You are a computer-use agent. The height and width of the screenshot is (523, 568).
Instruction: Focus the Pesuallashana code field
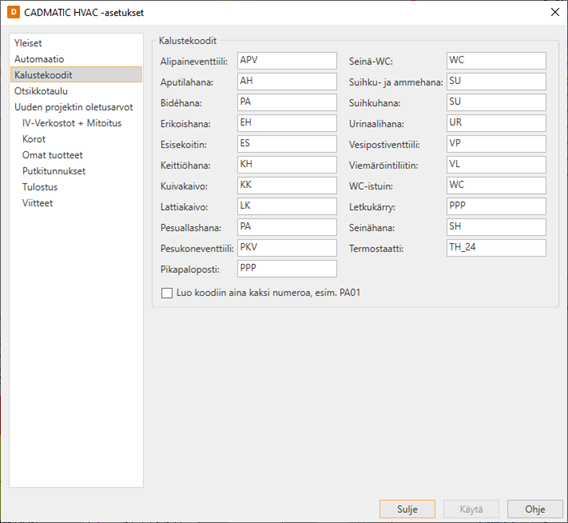287,227
